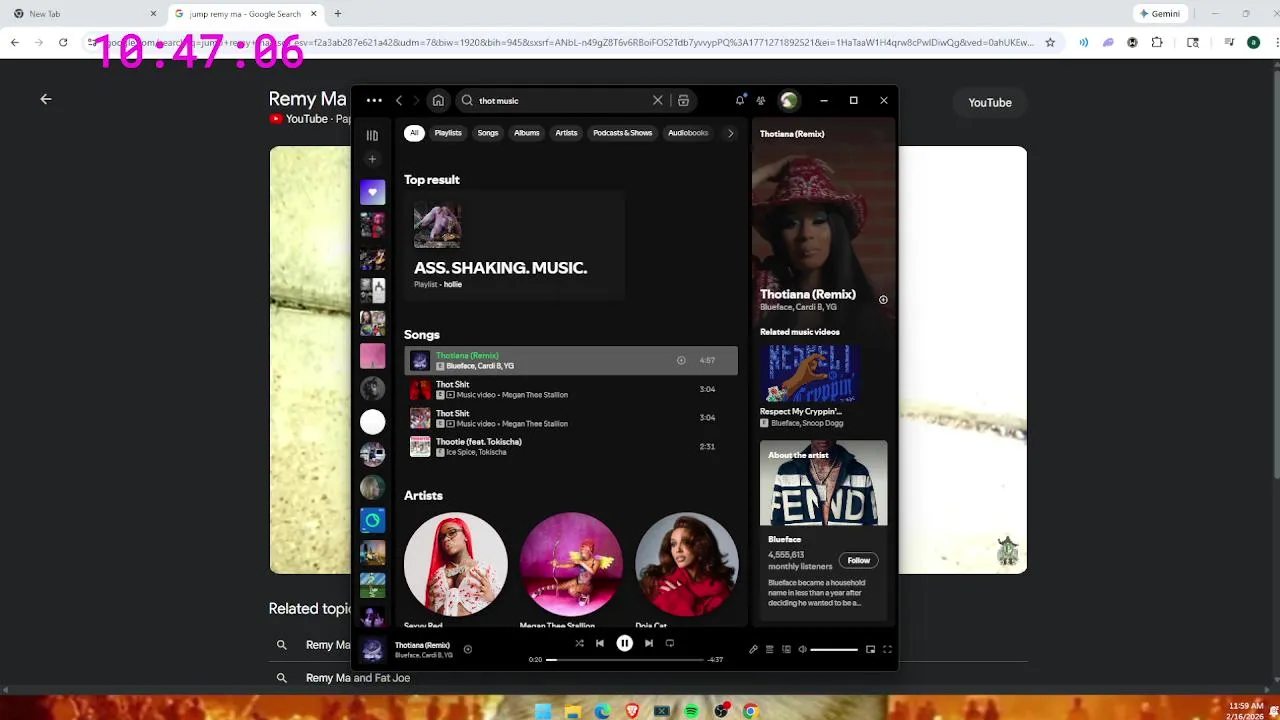Open Spotify from the Windows taskbar
Image resolution: width=1280 pixels, height=720 pixels.
[691, 711]
